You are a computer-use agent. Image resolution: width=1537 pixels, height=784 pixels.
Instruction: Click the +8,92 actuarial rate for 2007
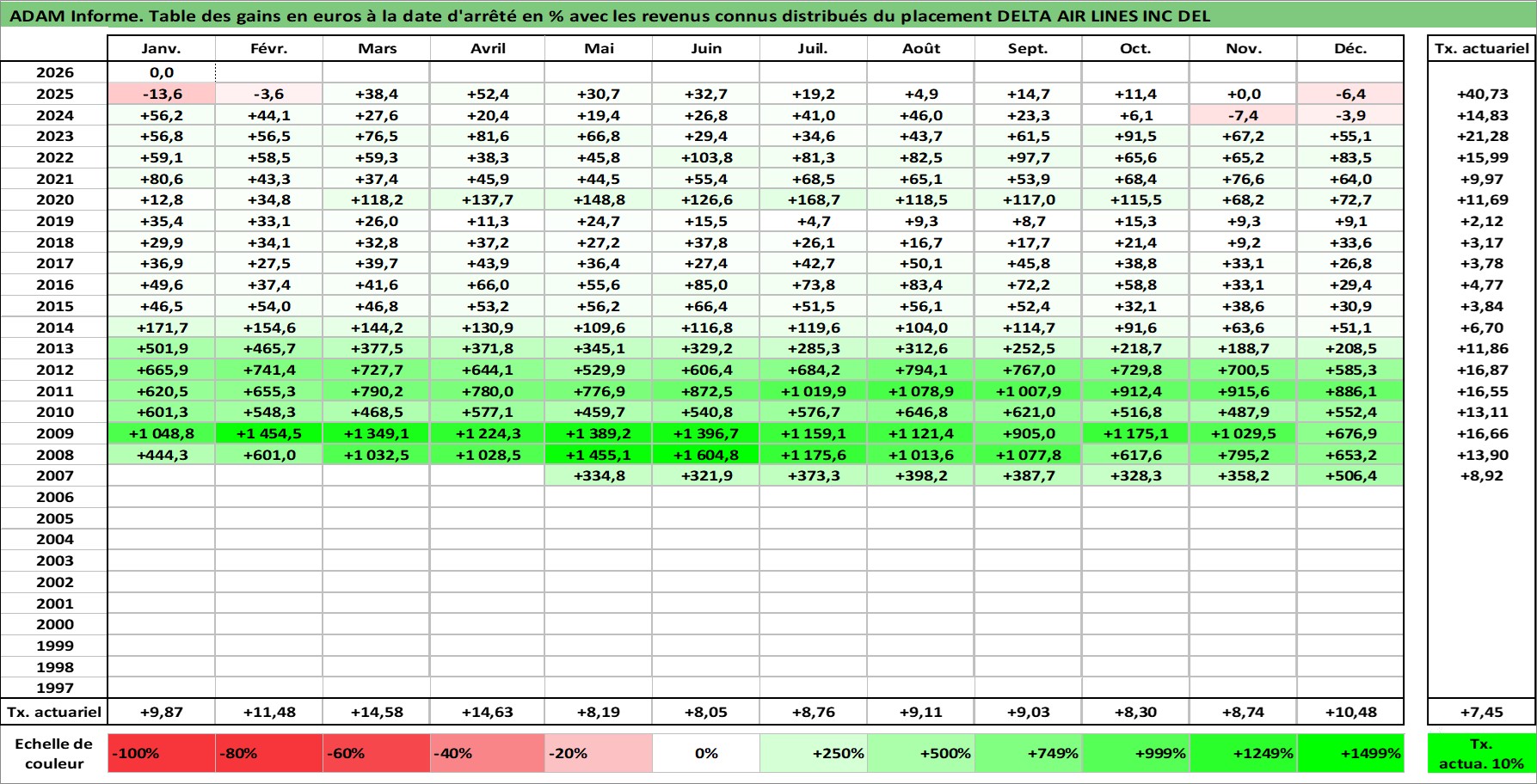[1481, 476]
